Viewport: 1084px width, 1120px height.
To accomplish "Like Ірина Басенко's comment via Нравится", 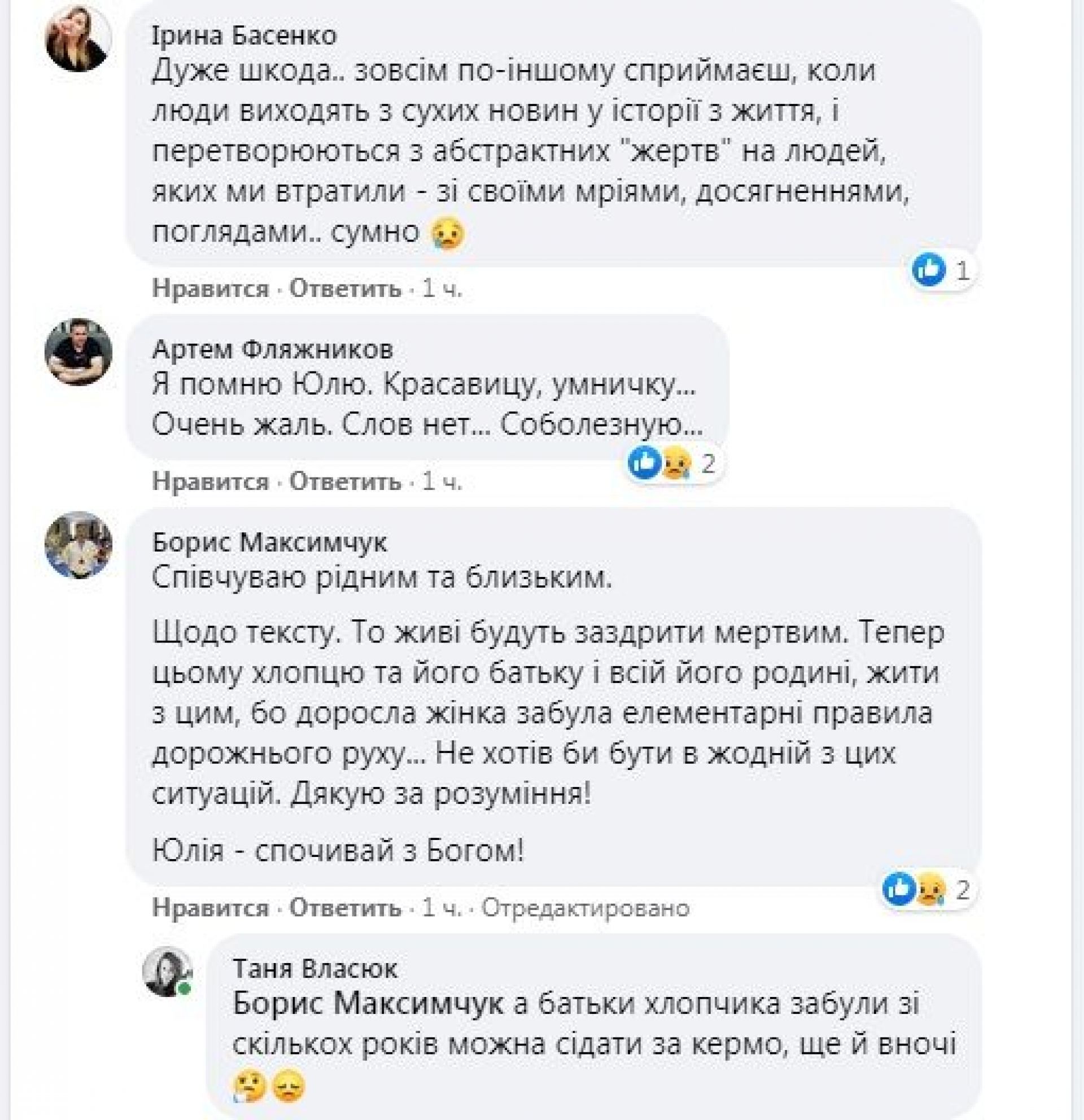I will 210,289.
